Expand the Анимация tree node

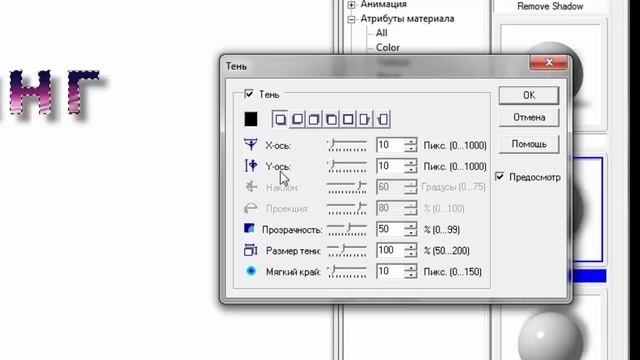point(351,5)
